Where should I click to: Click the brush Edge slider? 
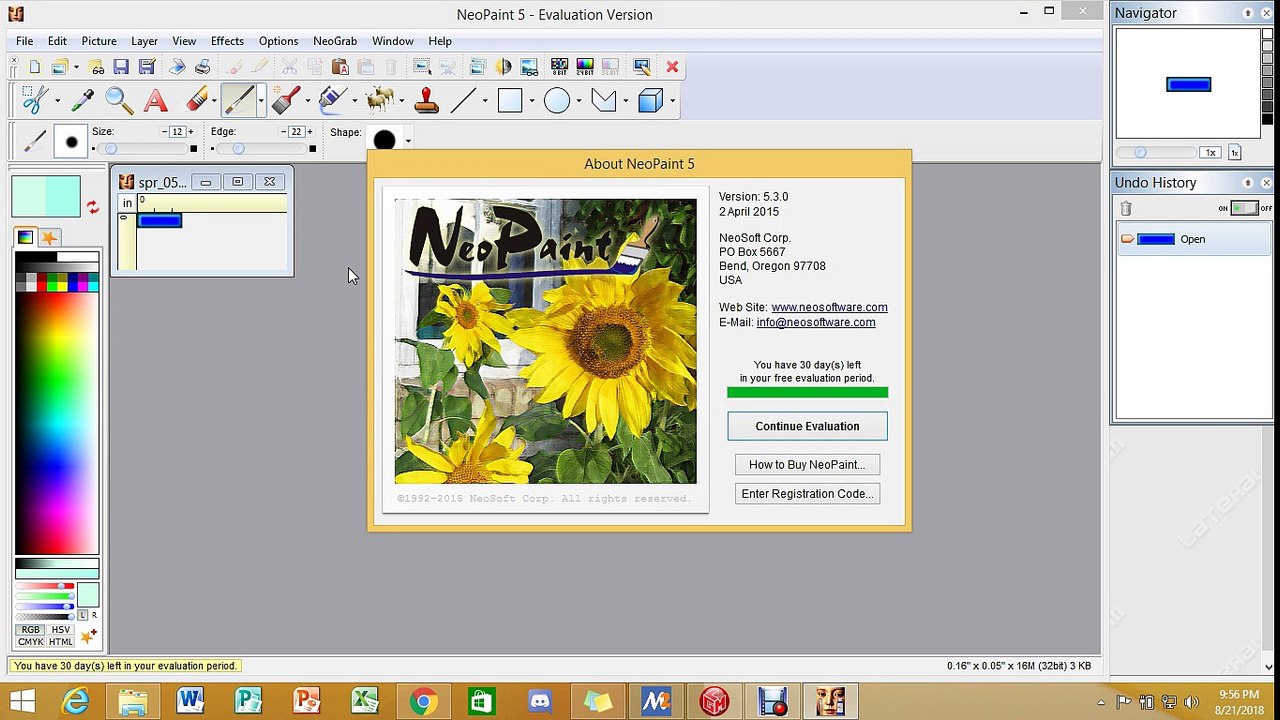tap(261, 149)
